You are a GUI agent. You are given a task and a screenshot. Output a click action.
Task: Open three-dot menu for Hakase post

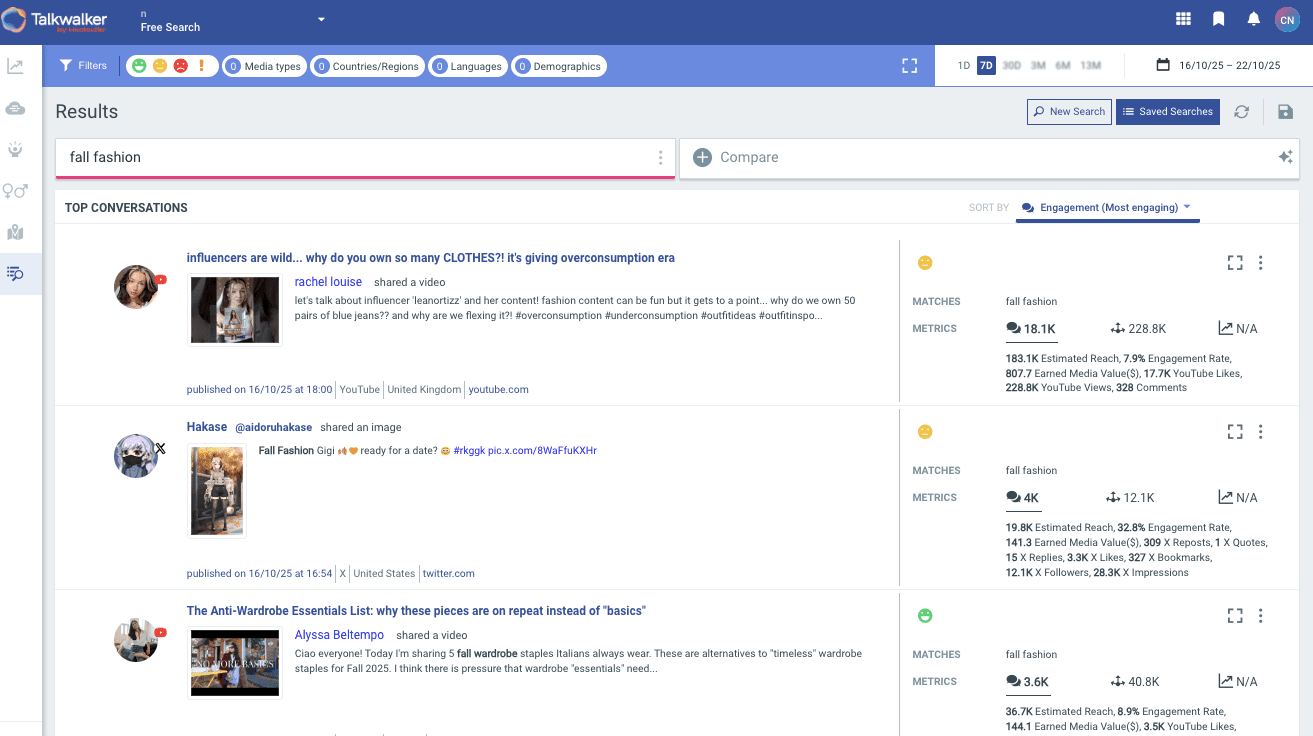(x=1260, y=432)
